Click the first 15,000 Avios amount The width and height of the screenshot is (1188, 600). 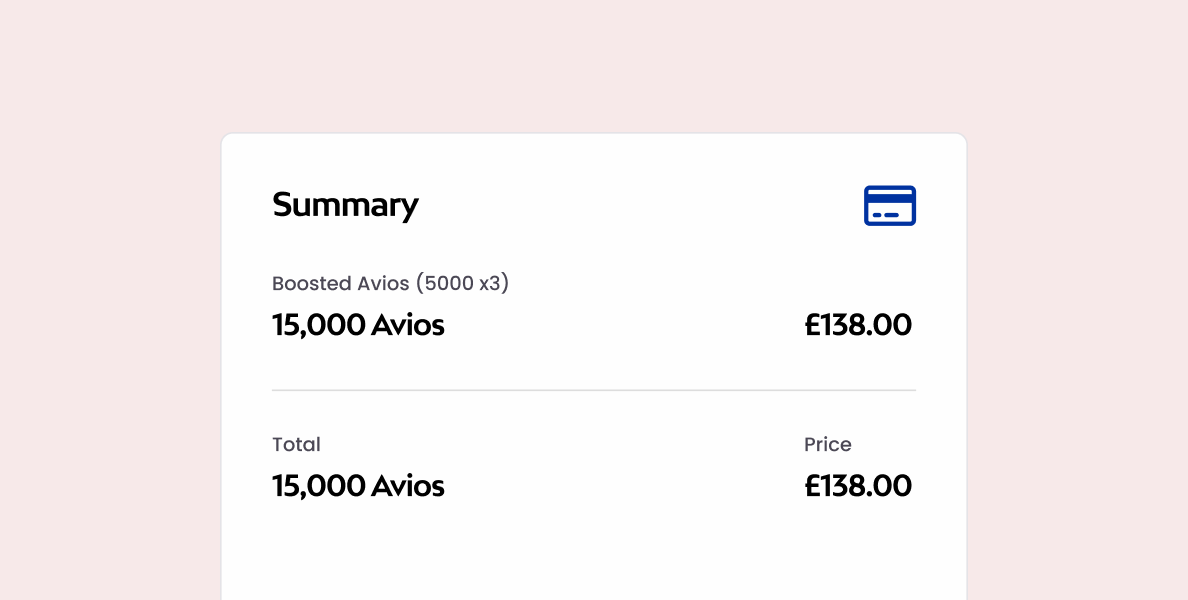(358, 325)
